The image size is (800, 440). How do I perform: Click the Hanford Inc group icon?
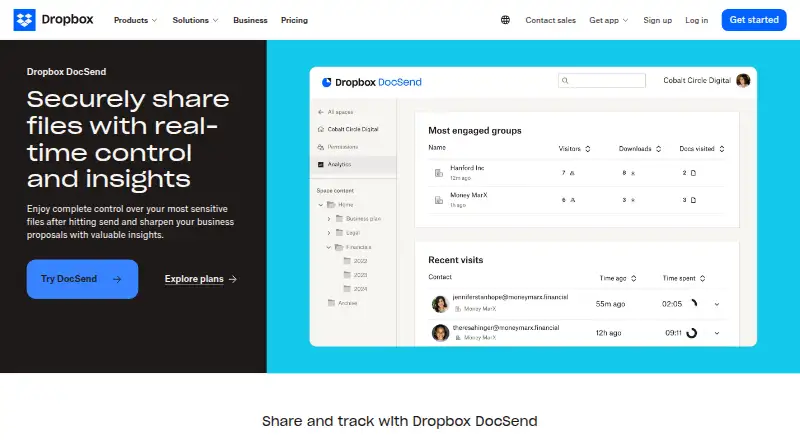pyautogui.click(x=439, y=173)
